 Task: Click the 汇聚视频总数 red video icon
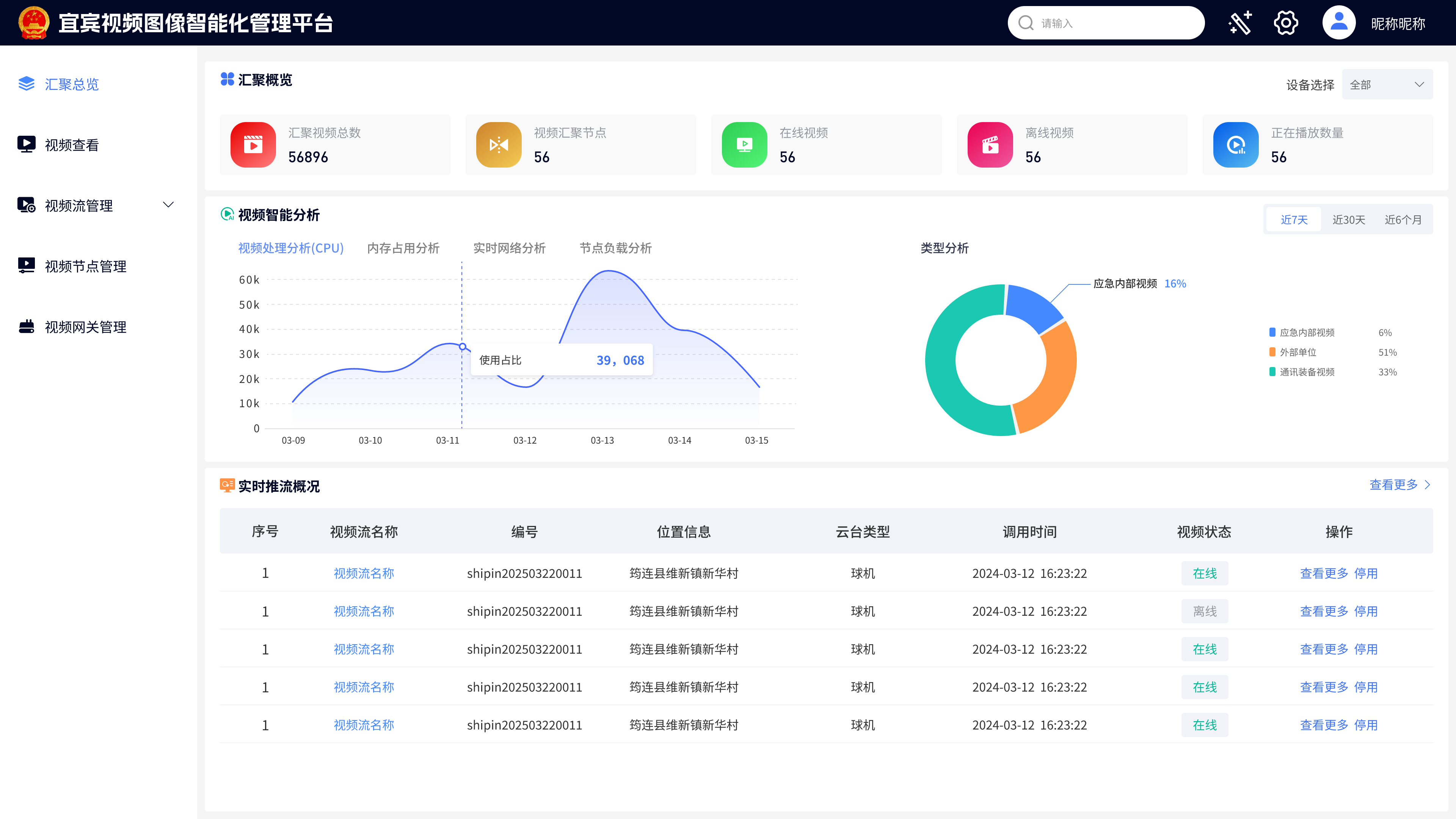point(253,145)
